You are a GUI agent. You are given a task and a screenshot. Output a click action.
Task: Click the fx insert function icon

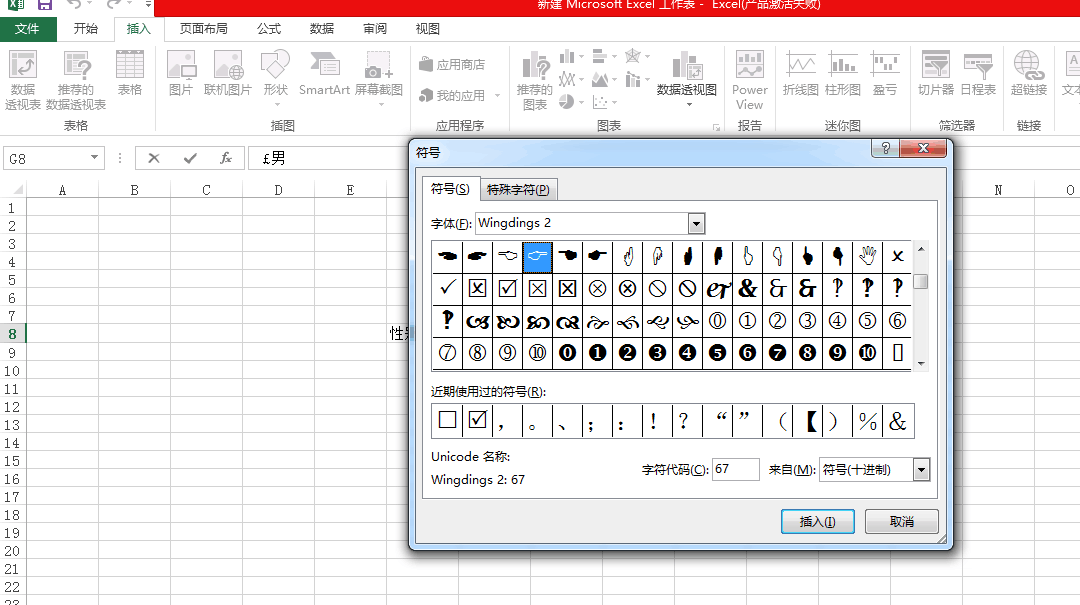[x=226, y=158]
